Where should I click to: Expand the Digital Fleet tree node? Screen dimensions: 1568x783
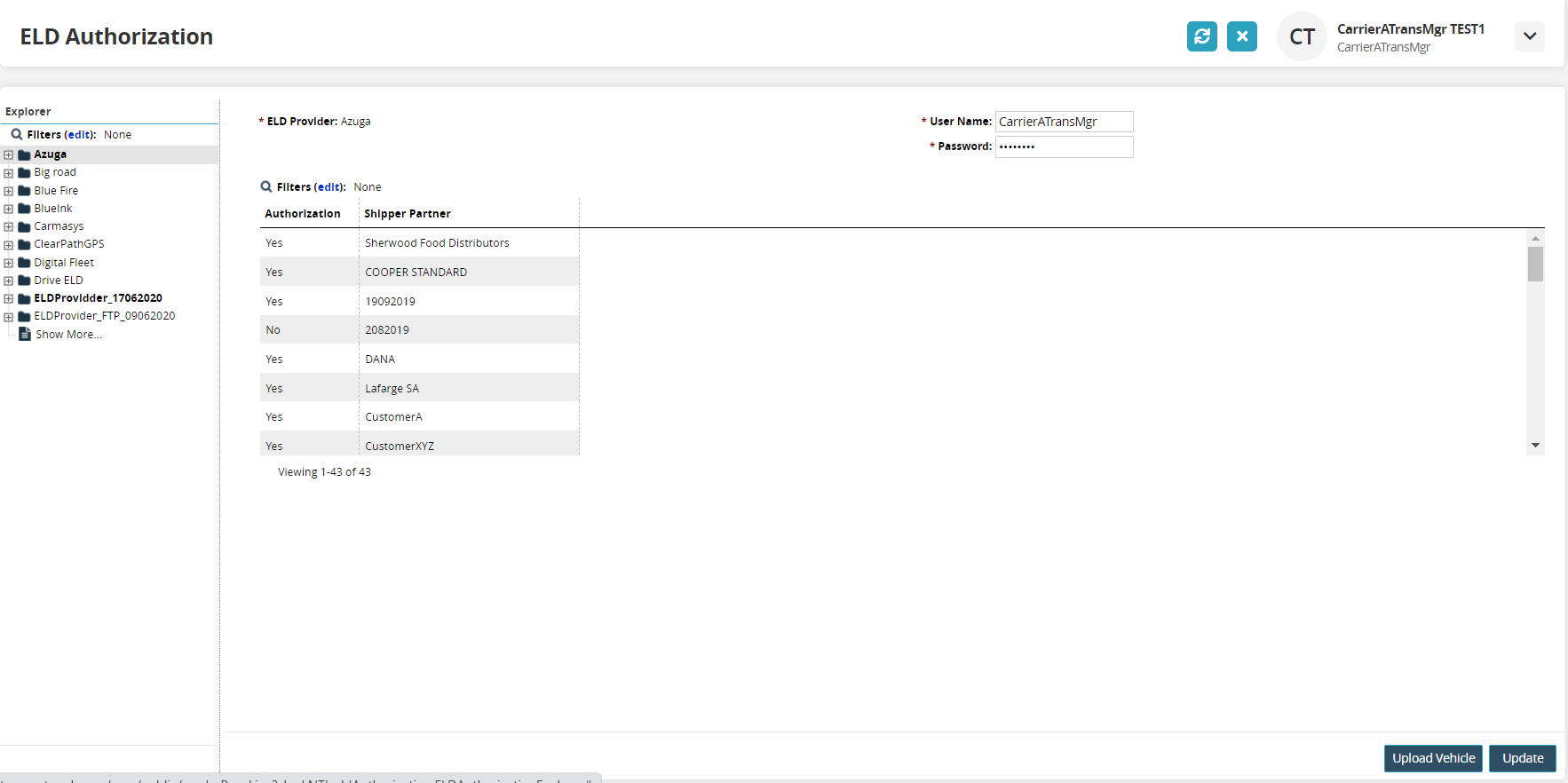pos(9,263)
